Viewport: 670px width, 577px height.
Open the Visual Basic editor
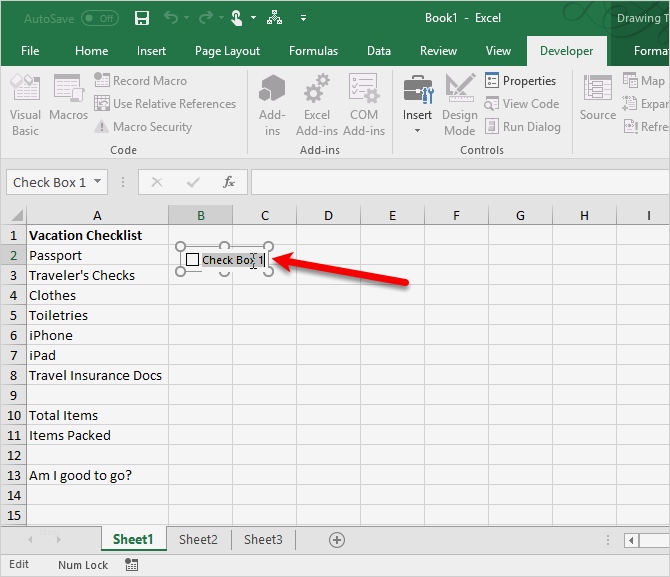point(25,104)
